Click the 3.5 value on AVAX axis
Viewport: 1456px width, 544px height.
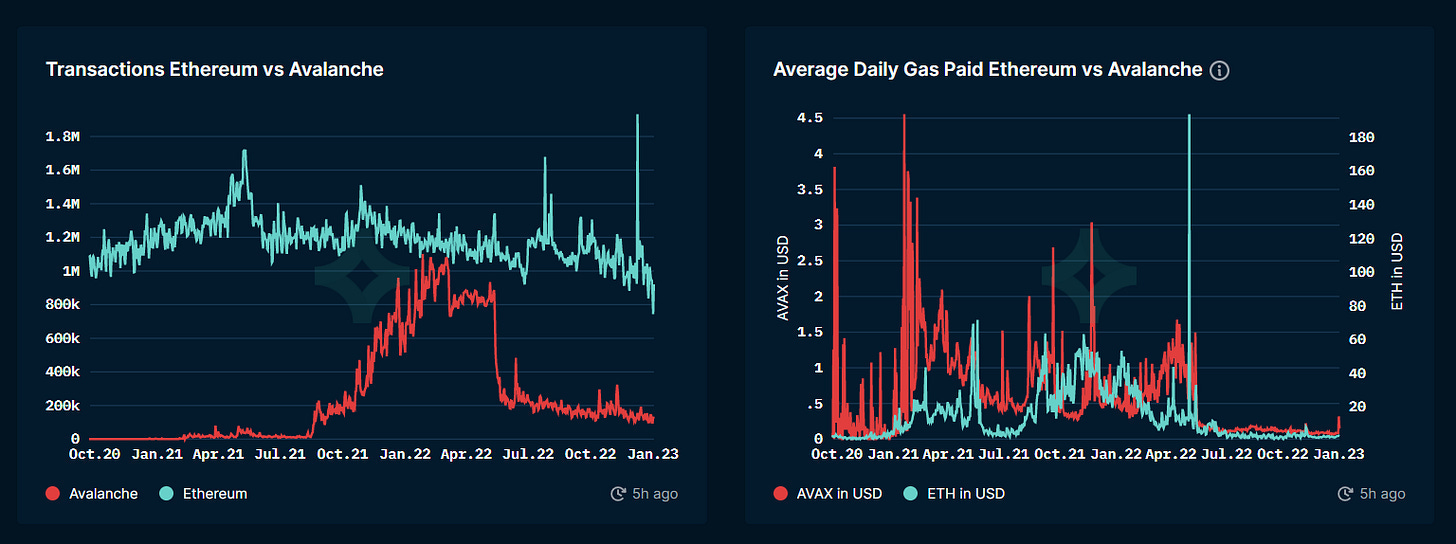808,189
